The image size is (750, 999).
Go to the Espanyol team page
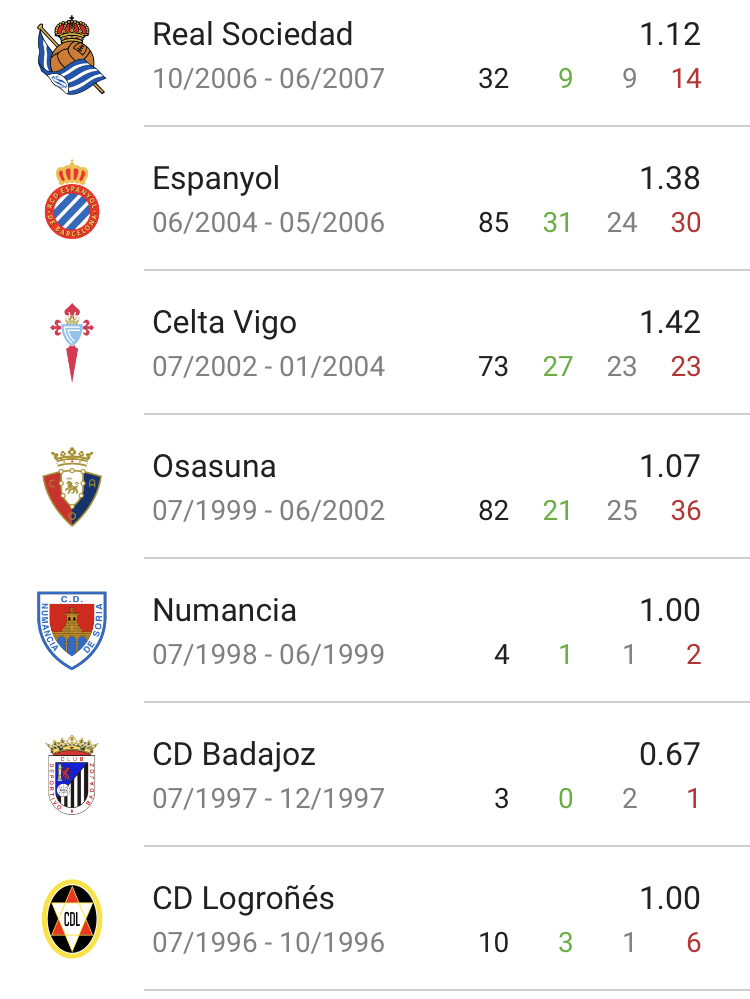click(216, 179)
